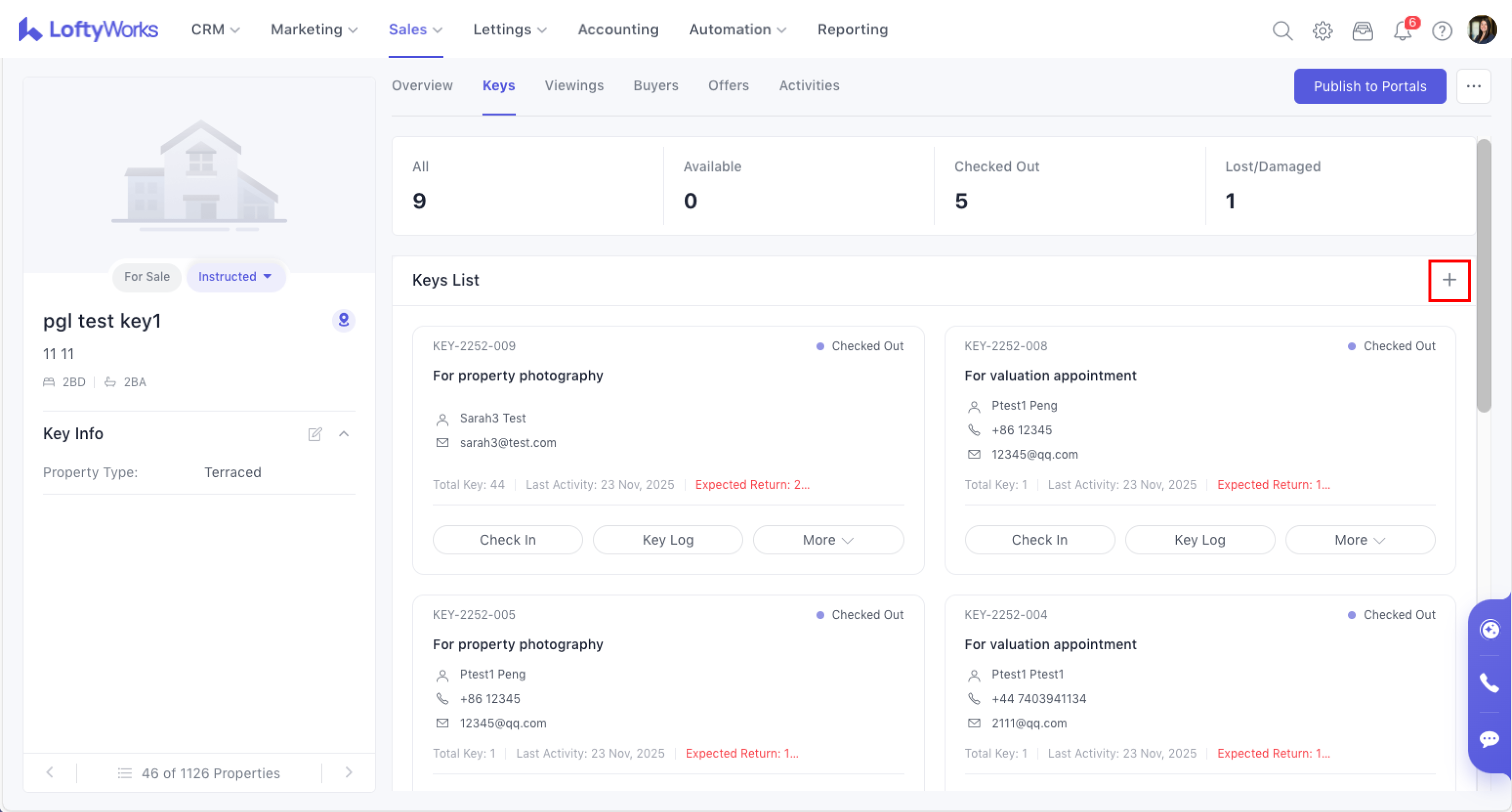Click the map location pin icon

click(344, 320)
